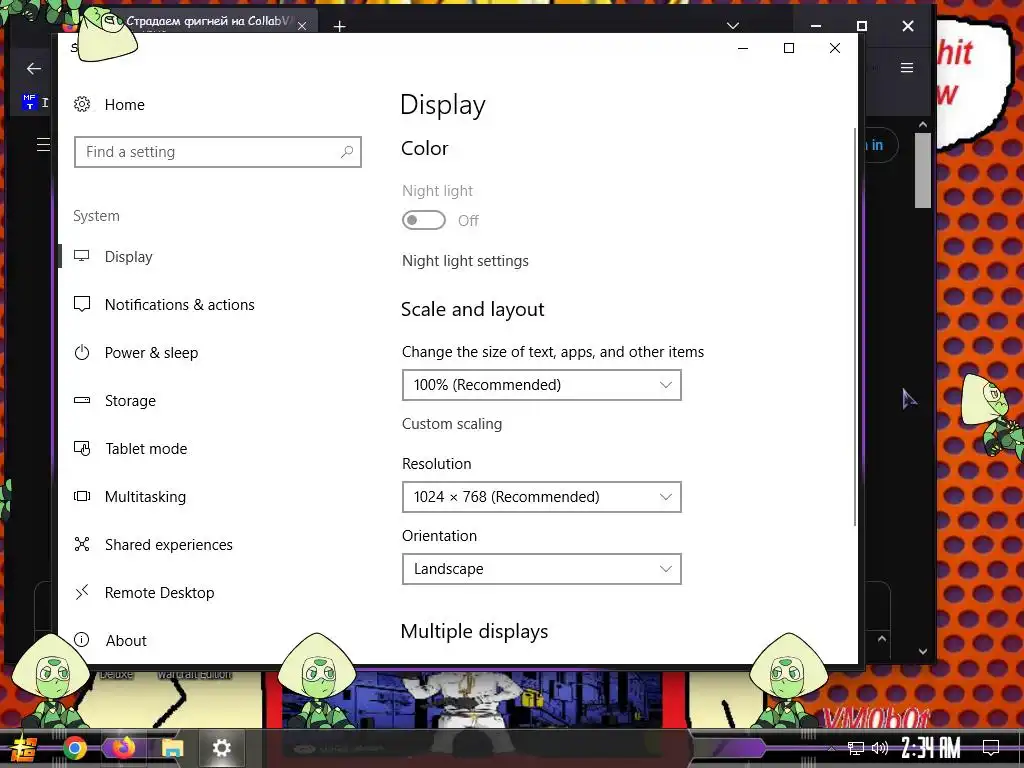Click the Firefox page scrollbar thumb

click(922, 170)
